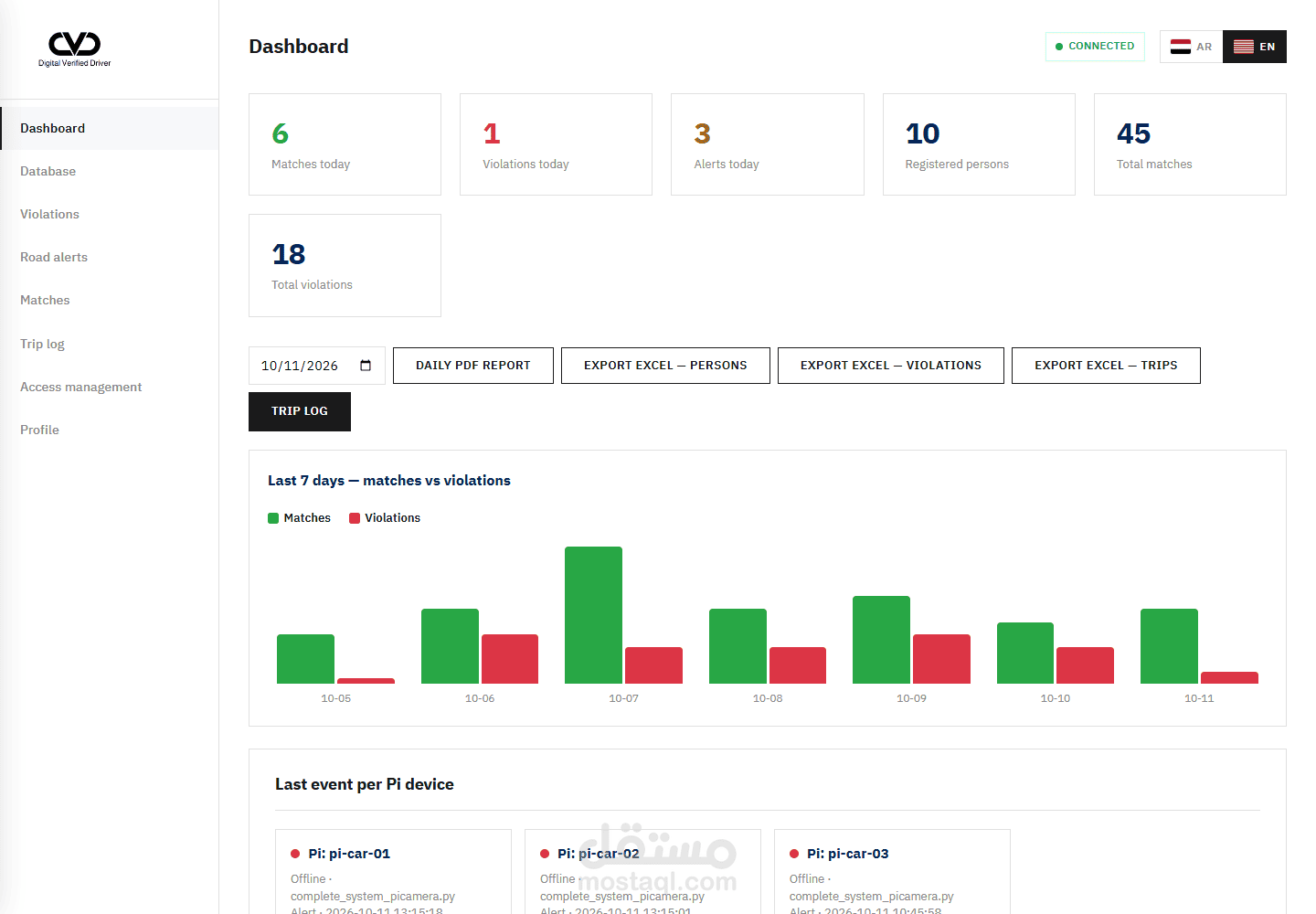Open the Total violations card

click(345, 266)
